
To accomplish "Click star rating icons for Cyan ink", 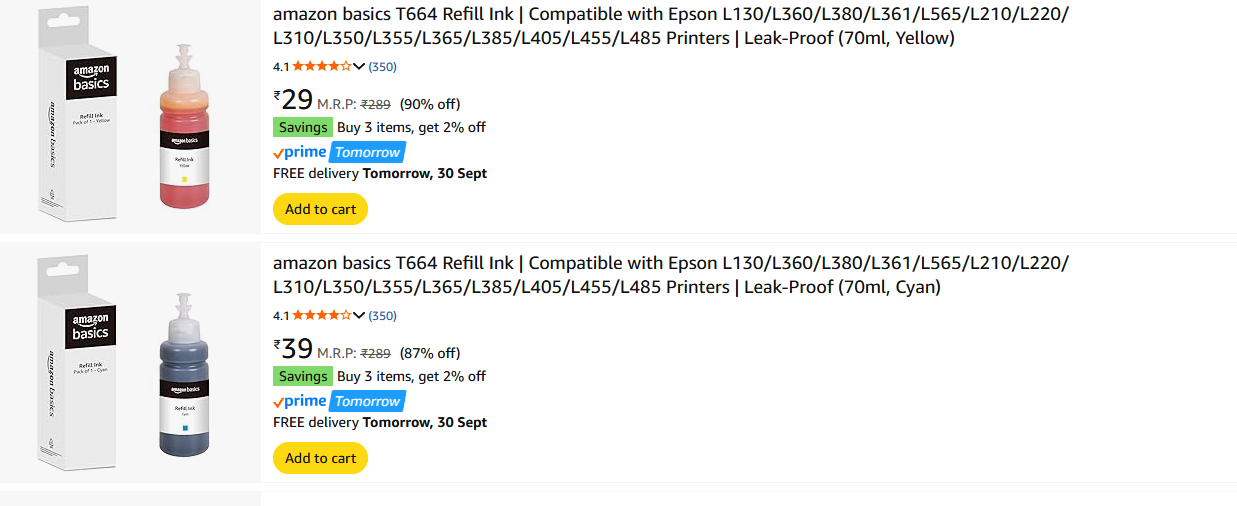I will [x=321, y=316].
